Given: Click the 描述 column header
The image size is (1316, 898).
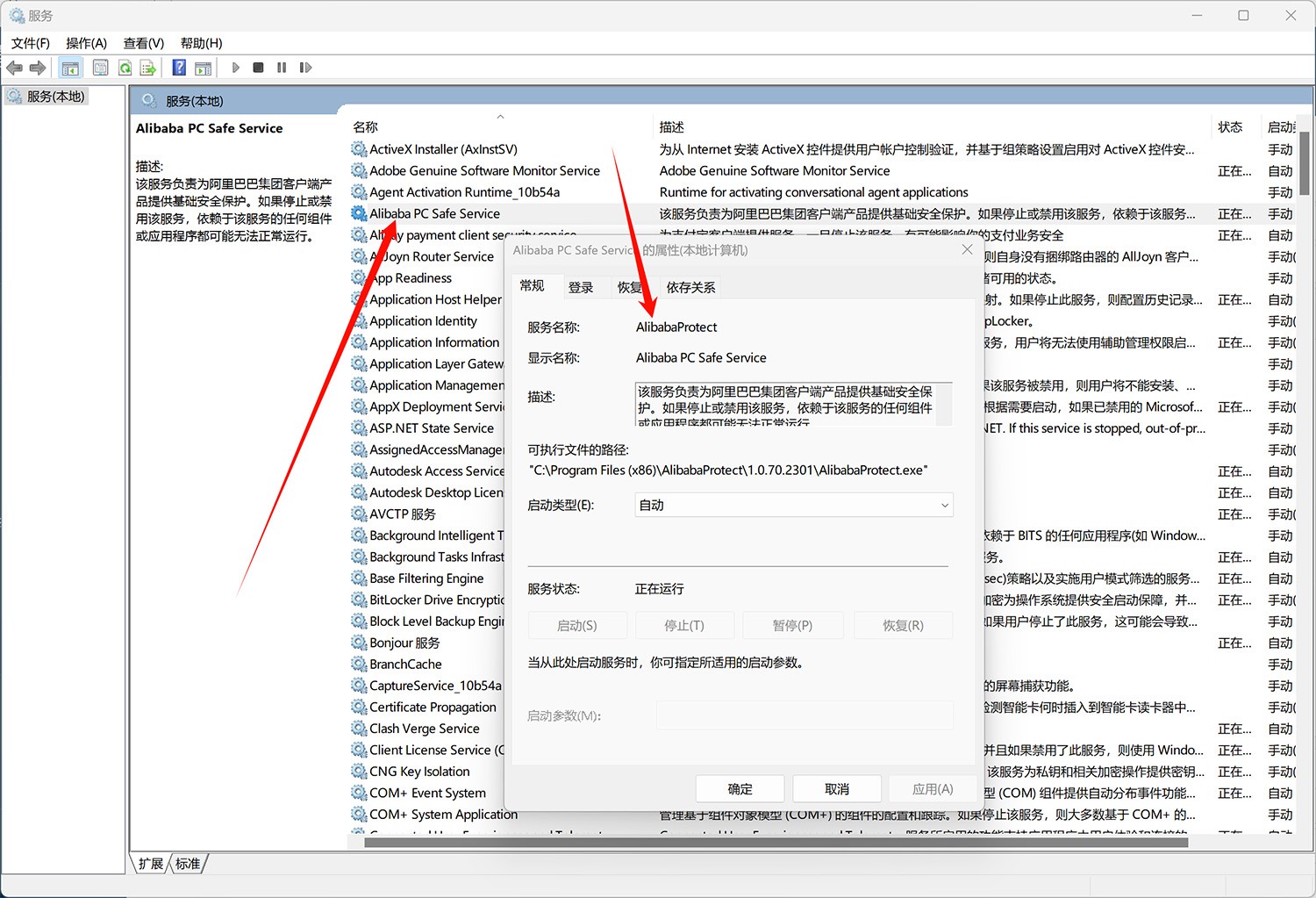Looking at the screenshot, I should coord(672,127).
